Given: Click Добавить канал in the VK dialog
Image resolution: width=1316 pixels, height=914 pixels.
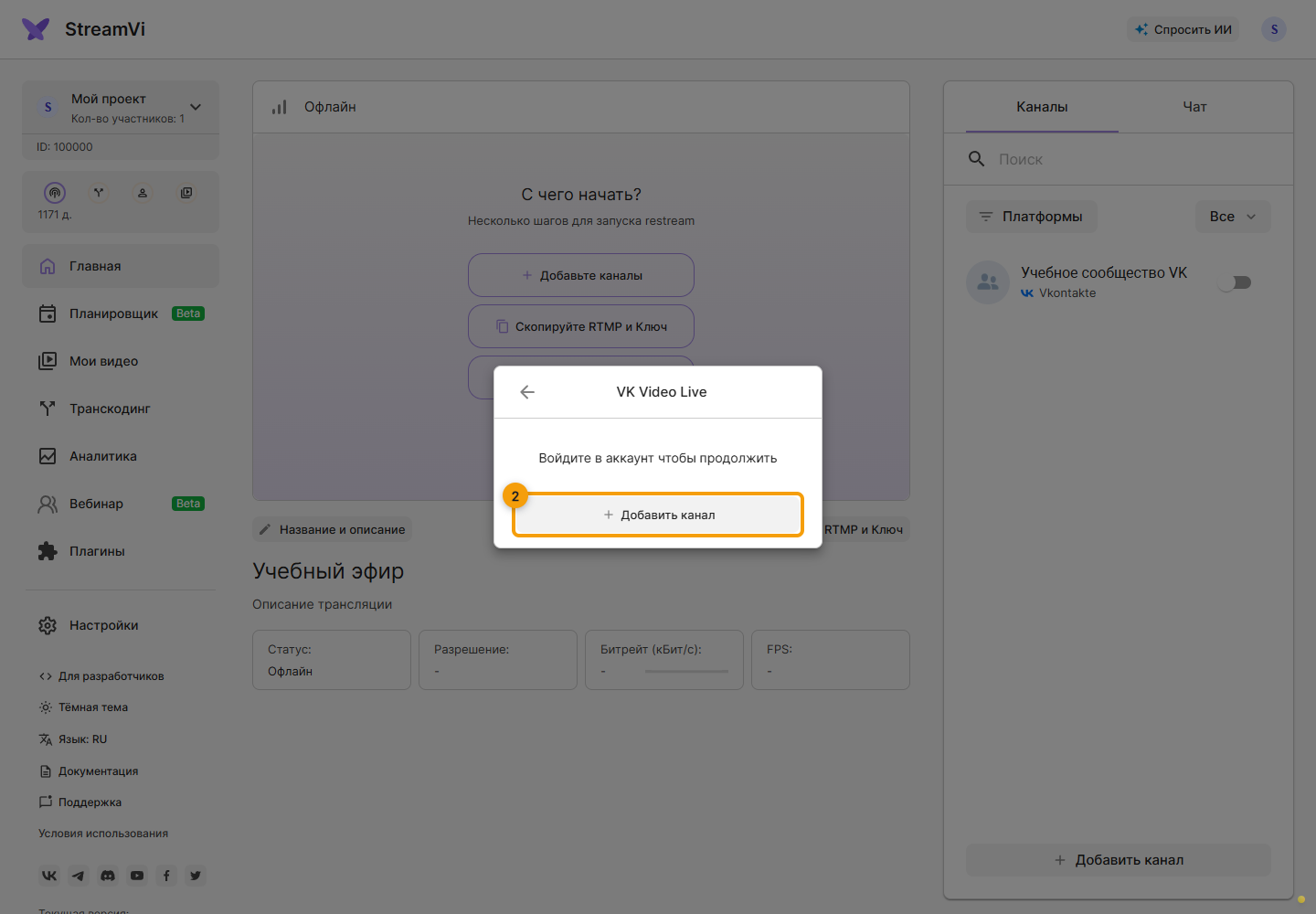Looking at the screenshot, I should pyautogui.click(x=658, y=515).
